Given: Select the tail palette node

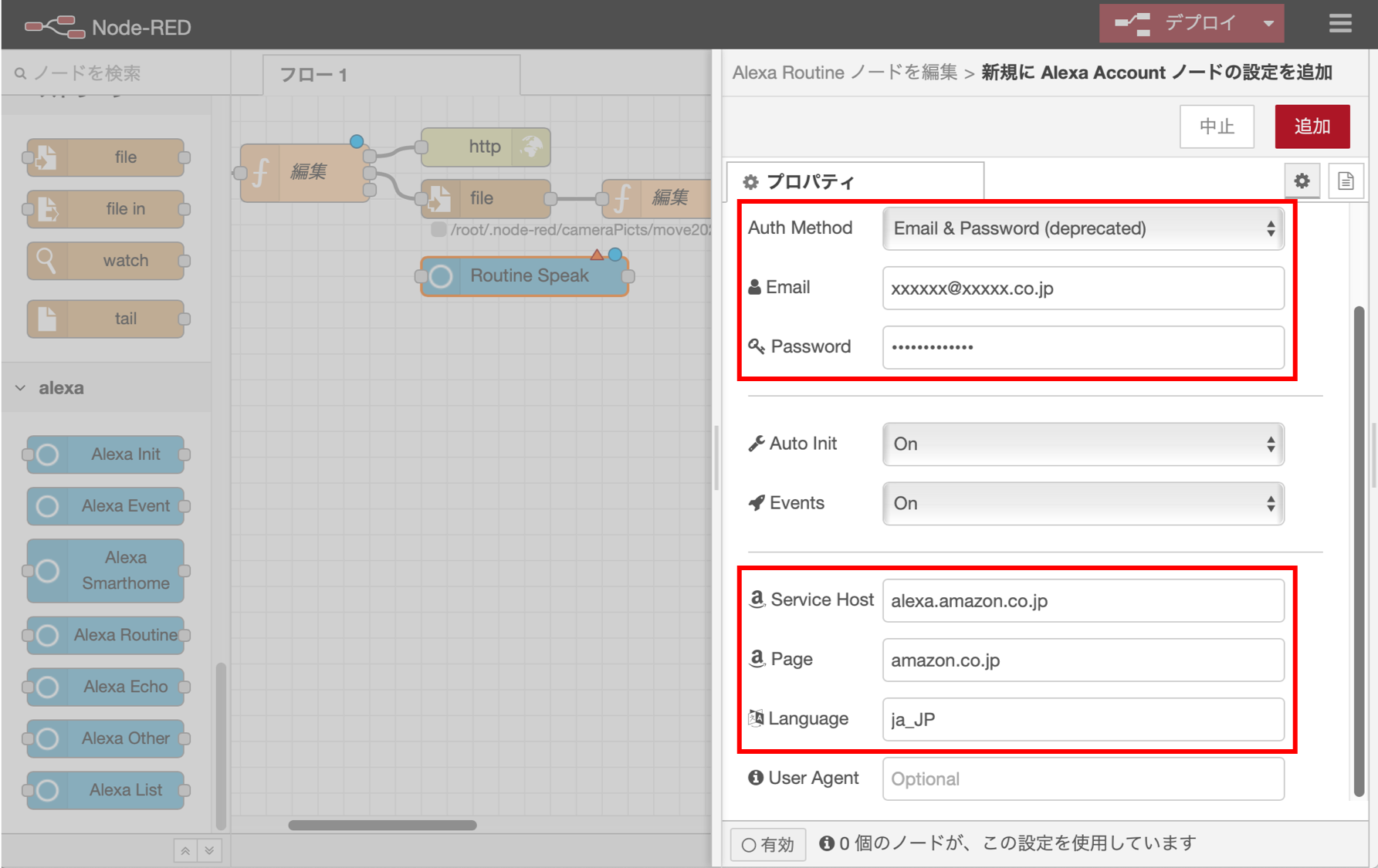Looking at the screenshot, I should (107, 319).
